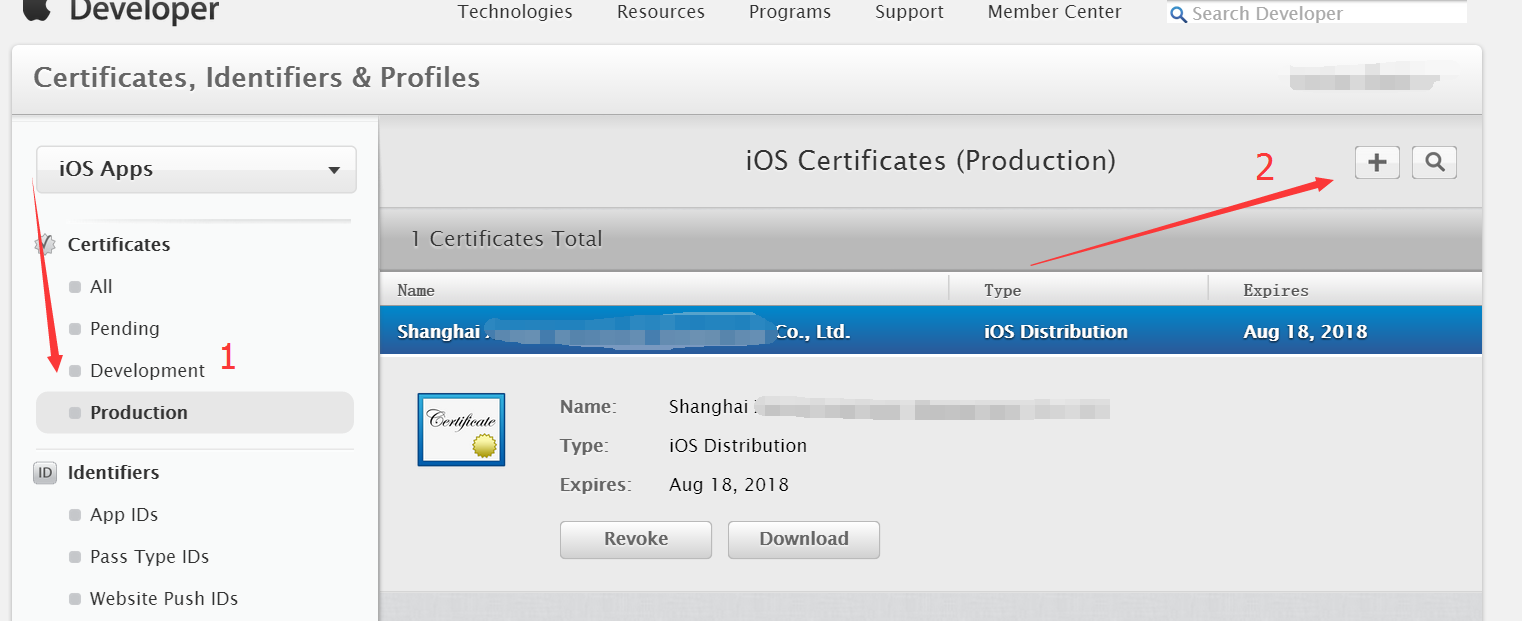This screenshot has height=621, width=1522.
Task: Click Aug 18, 2018 expiry in details
Action: click(729, 485)
